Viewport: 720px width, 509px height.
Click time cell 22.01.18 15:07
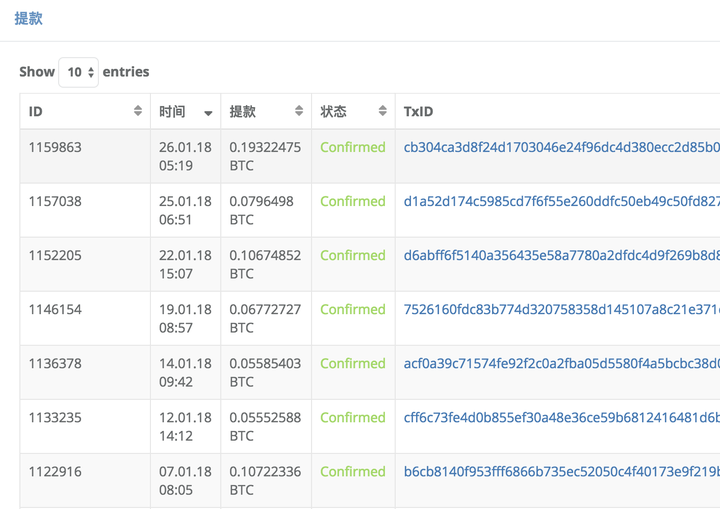click(186, 265)
